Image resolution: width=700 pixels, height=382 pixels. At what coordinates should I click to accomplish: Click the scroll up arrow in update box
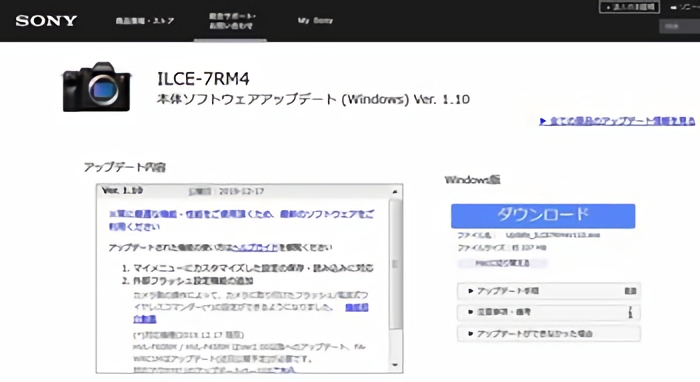tap(395, 192)
